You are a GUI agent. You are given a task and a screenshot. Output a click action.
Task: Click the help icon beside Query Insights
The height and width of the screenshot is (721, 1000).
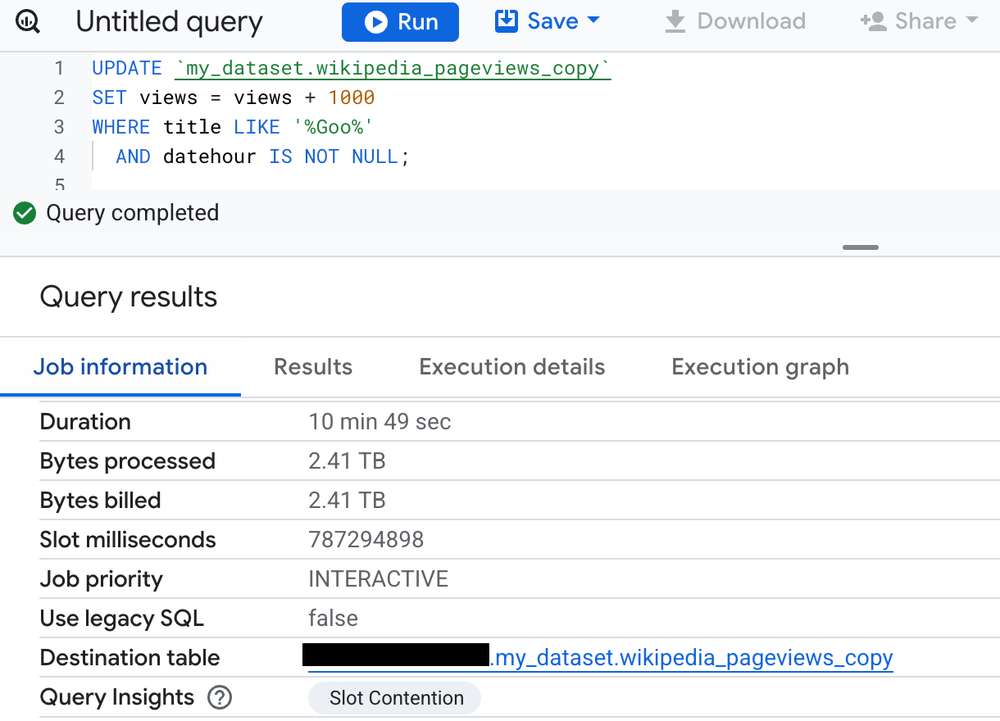click(x=219, y=697)
